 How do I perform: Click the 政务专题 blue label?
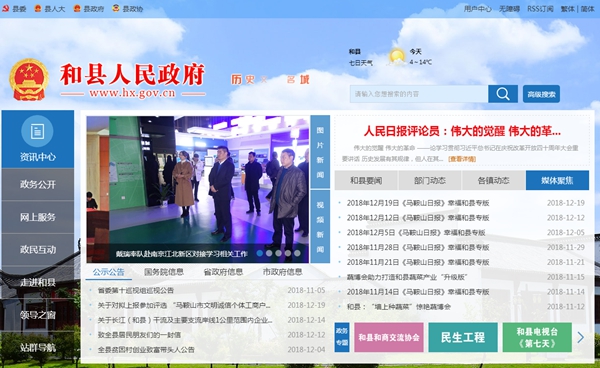(342, 337)
